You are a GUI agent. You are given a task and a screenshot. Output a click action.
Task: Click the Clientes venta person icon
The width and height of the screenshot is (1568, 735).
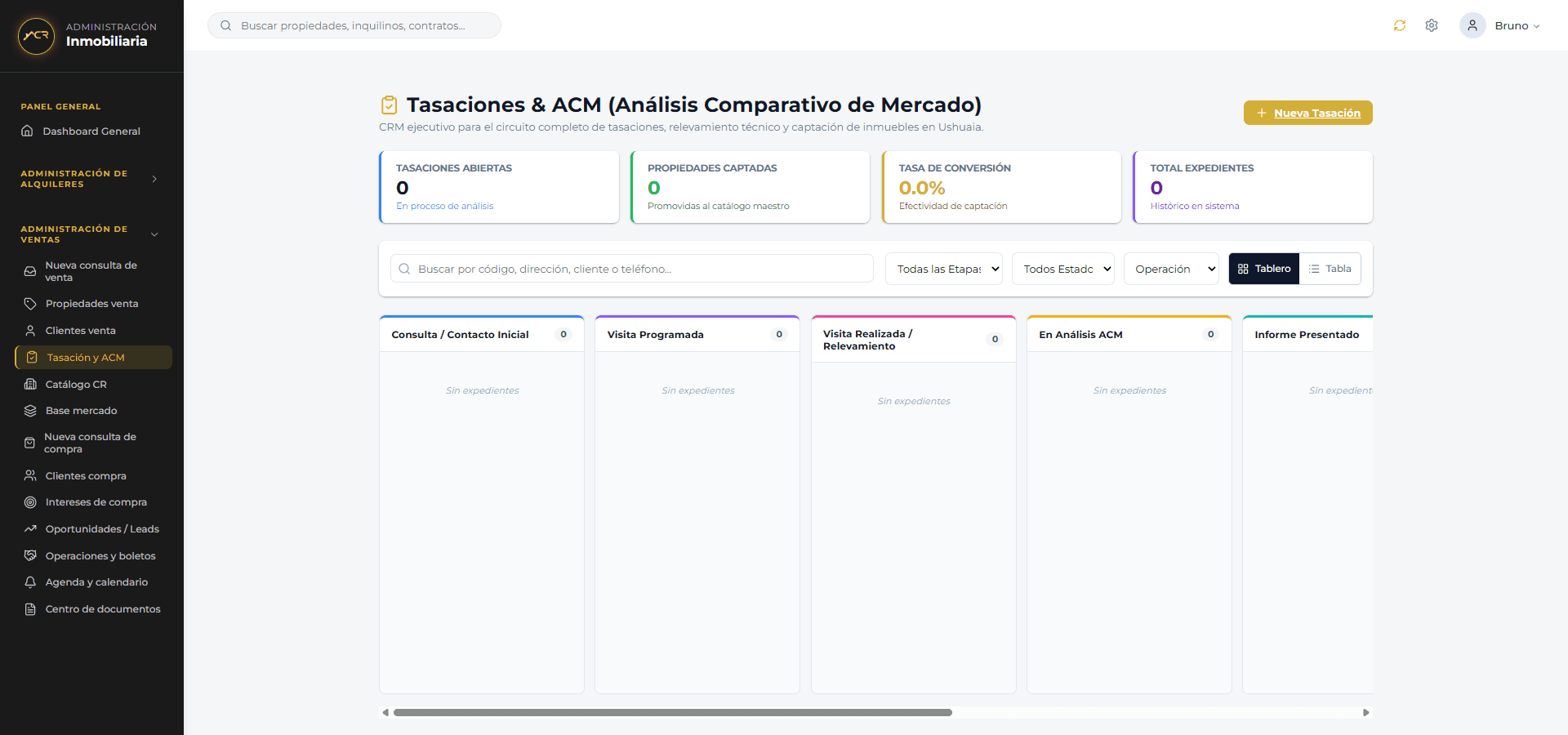30,331
